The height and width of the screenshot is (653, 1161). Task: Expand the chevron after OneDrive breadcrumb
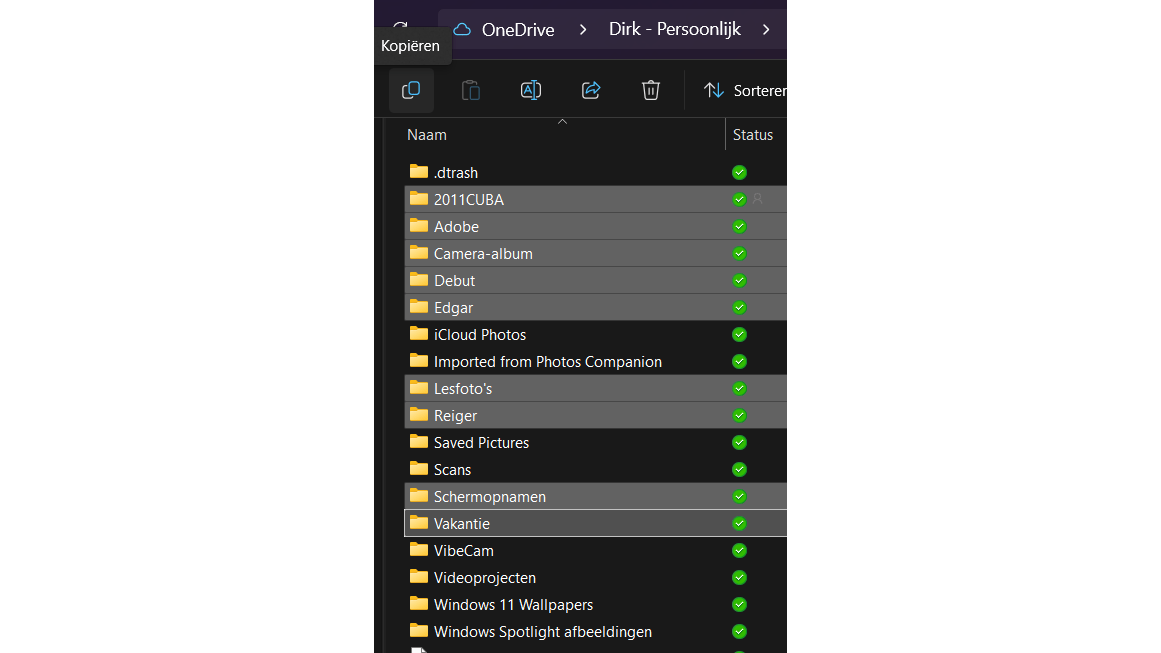pyautogui.click(x=583, y=30)
